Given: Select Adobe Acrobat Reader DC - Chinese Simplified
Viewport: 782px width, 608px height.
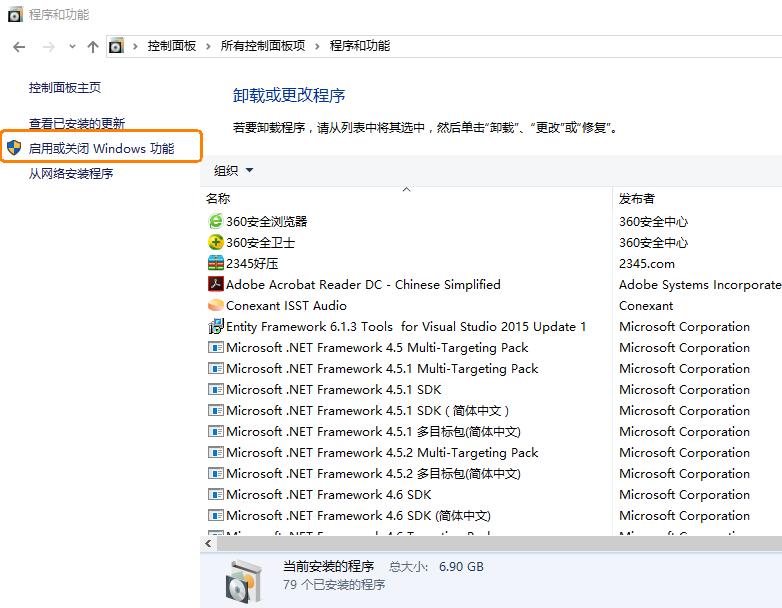Looking at the screenshot, I should (363, 284).
